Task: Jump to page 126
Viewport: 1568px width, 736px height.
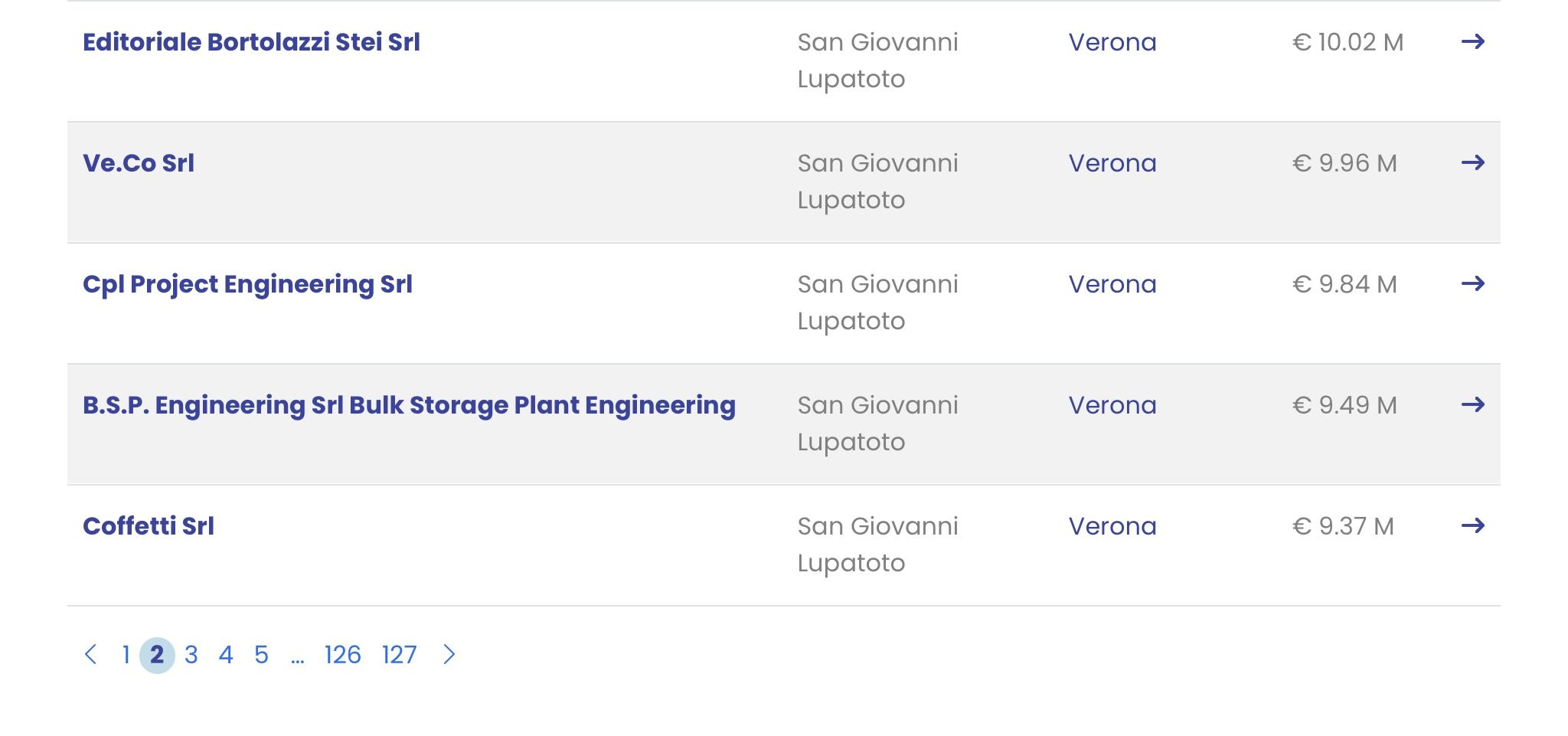Action: 342,655
